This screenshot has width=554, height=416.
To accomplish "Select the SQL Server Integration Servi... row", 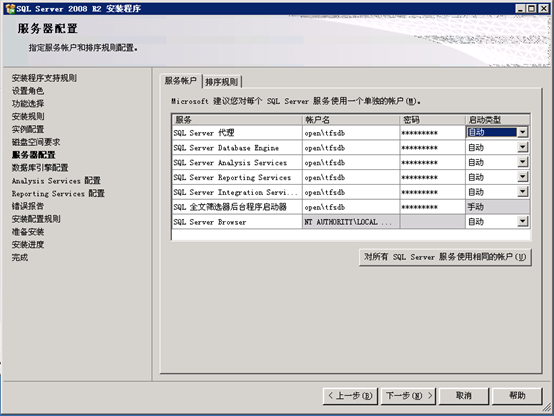I will (237, 192).
